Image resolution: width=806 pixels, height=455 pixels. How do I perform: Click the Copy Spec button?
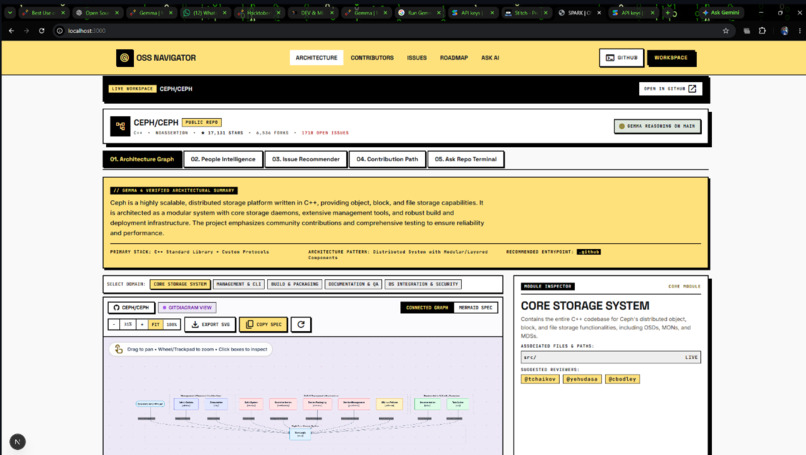tap(263, 324)
